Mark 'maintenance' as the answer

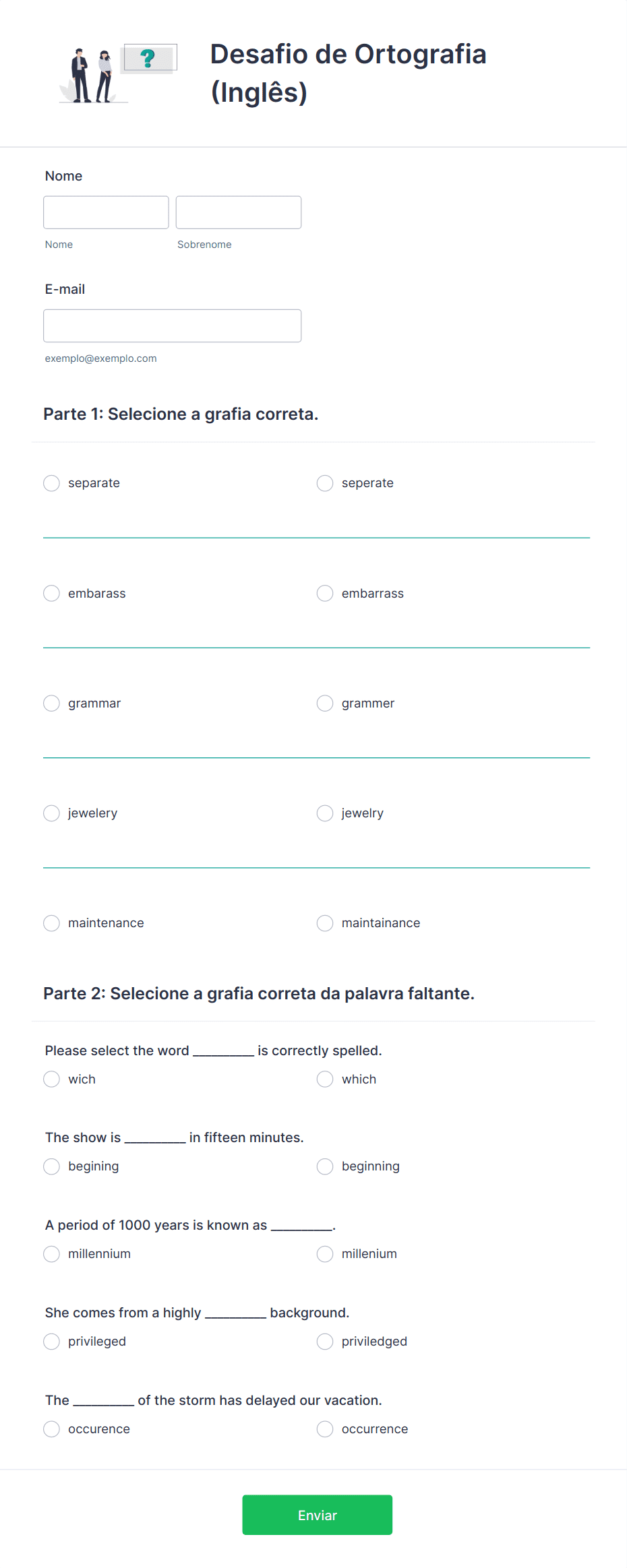52,923
